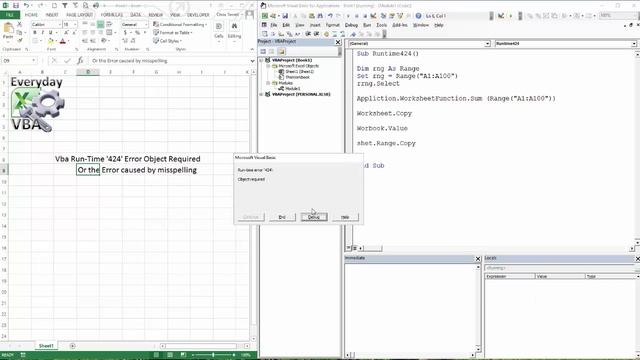Screen dimensions: 640x360
Task: Toggle Folders in the Project panel
Action: (x=281, y=51)
